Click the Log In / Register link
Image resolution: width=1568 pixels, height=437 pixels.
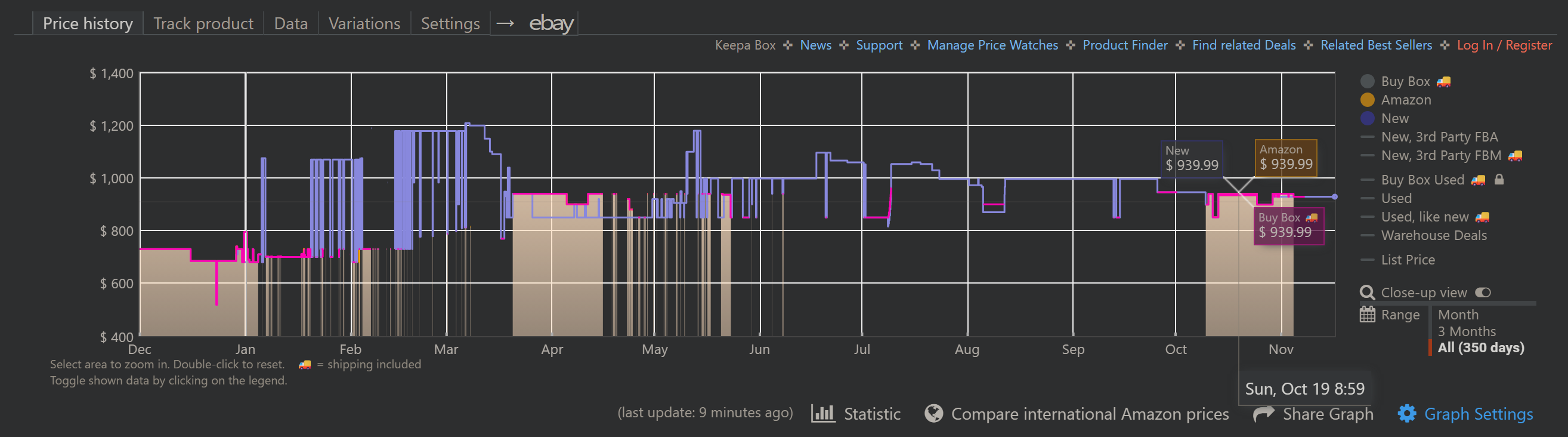coord(1504,45)
